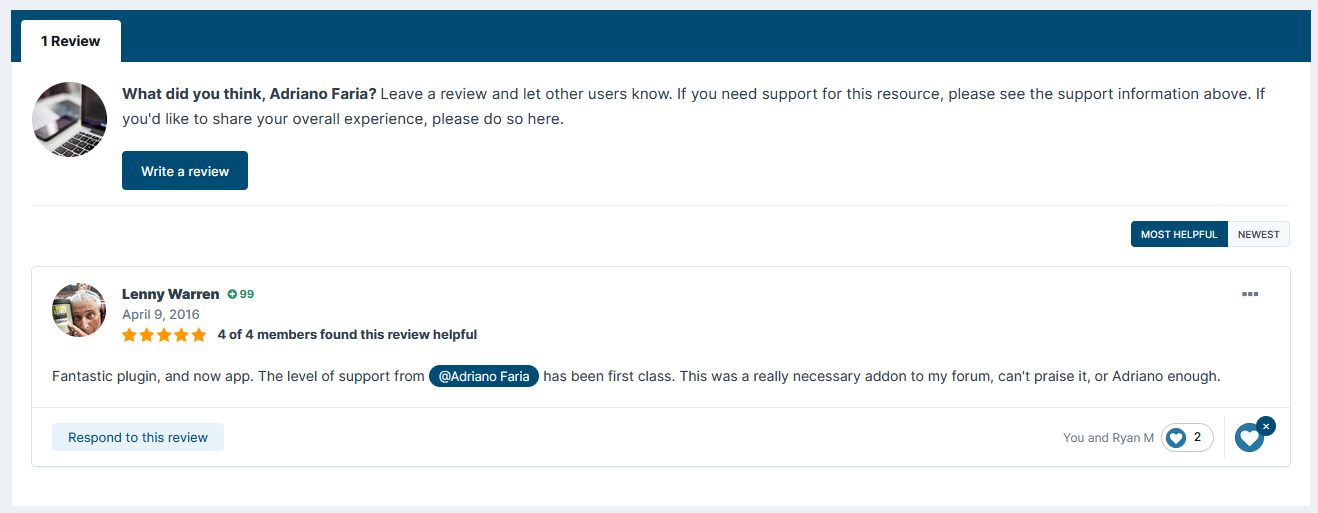Click Respond to this review

[138, 437]
